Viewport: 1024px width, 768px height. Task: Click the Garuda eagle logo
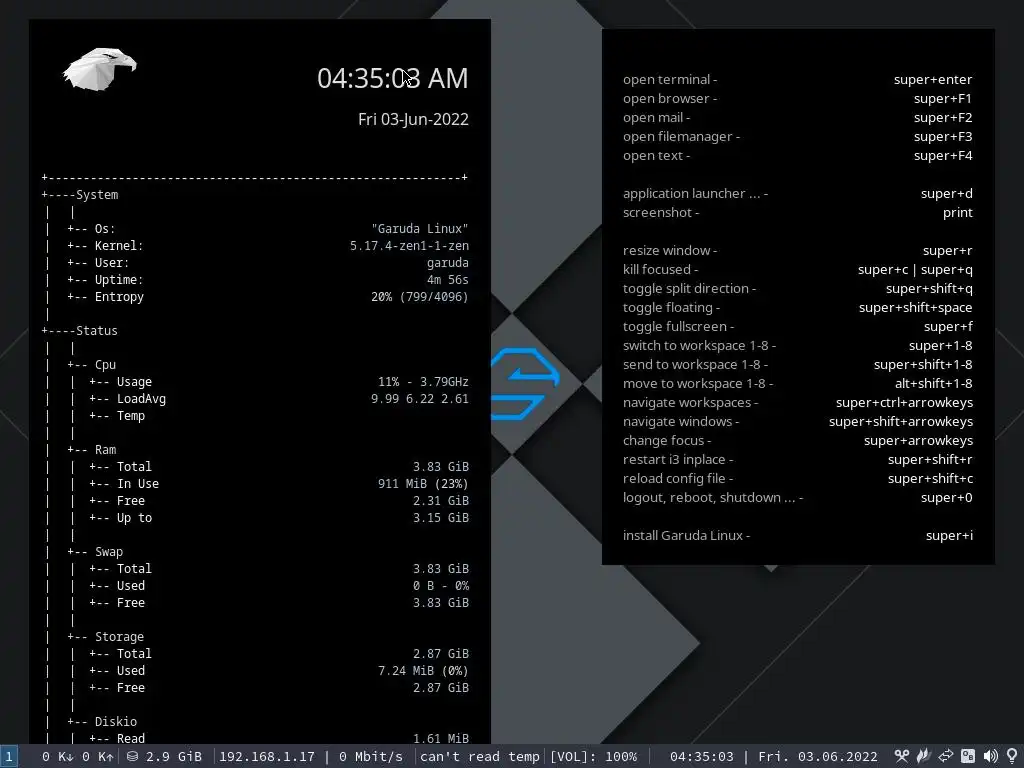[99, 69]
